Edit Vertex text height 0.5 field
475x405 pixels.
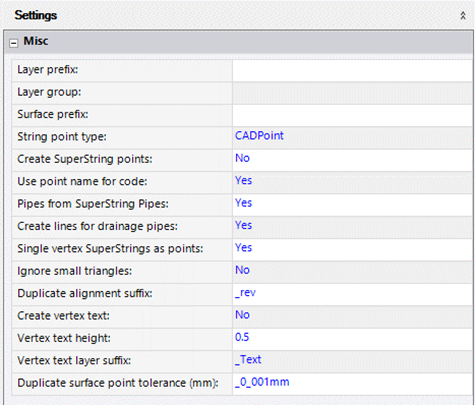click(352, 338)
